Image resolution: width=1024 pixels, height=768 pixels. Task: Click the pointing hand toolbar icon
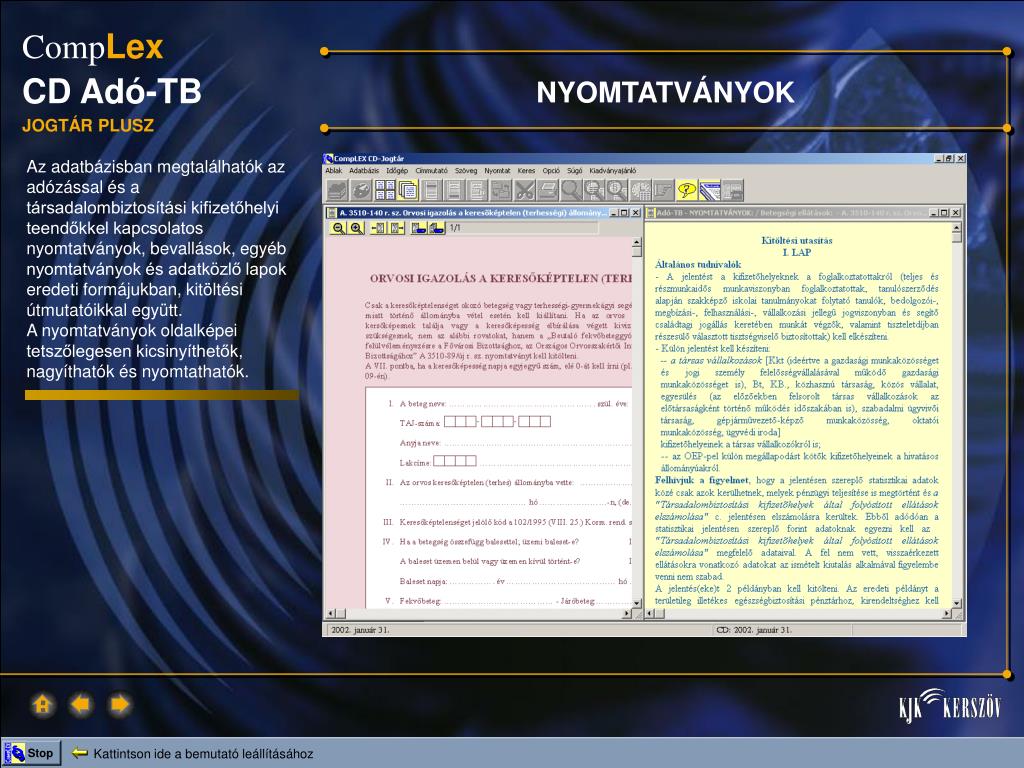click(664, 190)
